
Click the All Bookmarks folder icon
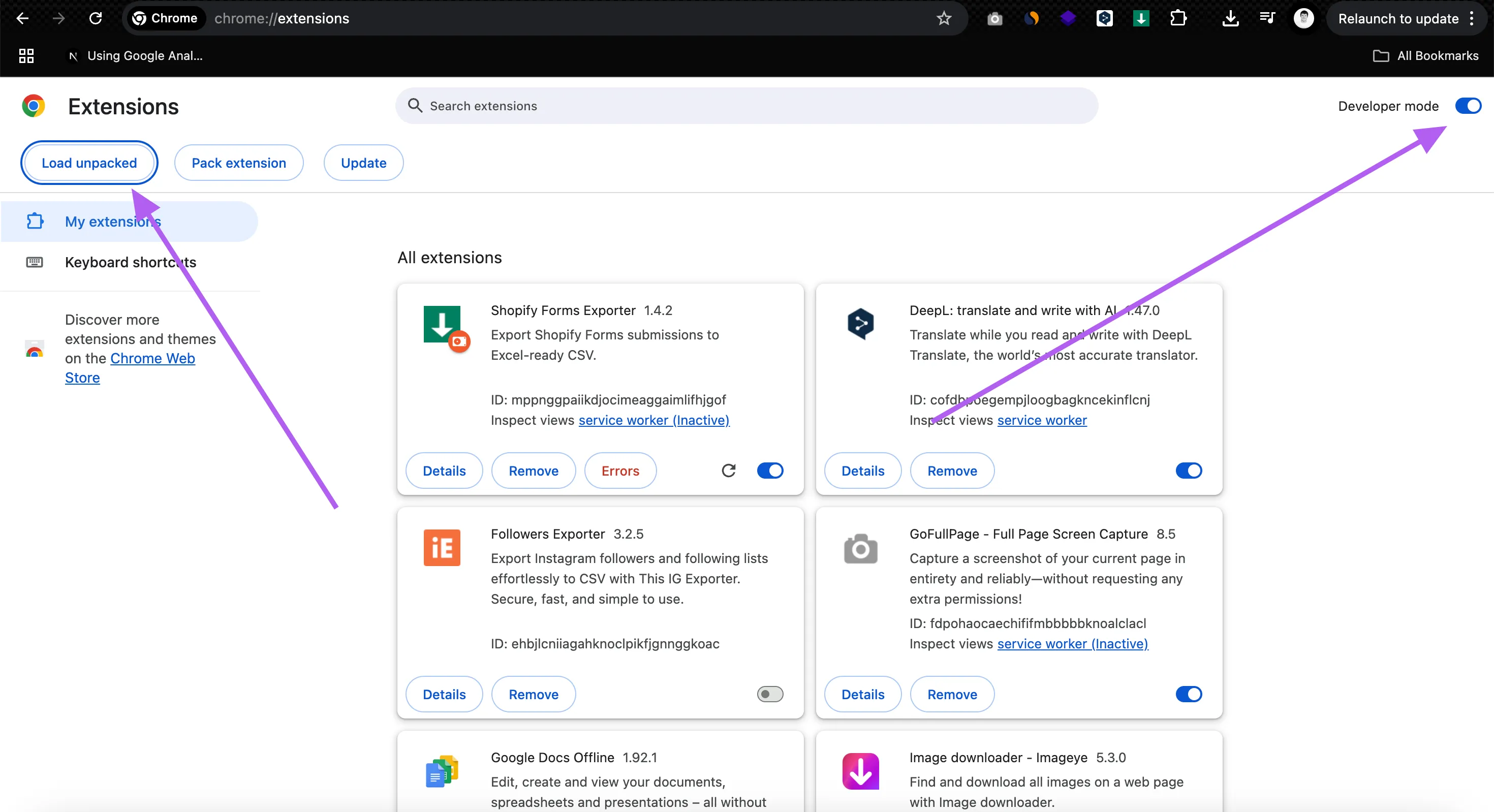1381,56
